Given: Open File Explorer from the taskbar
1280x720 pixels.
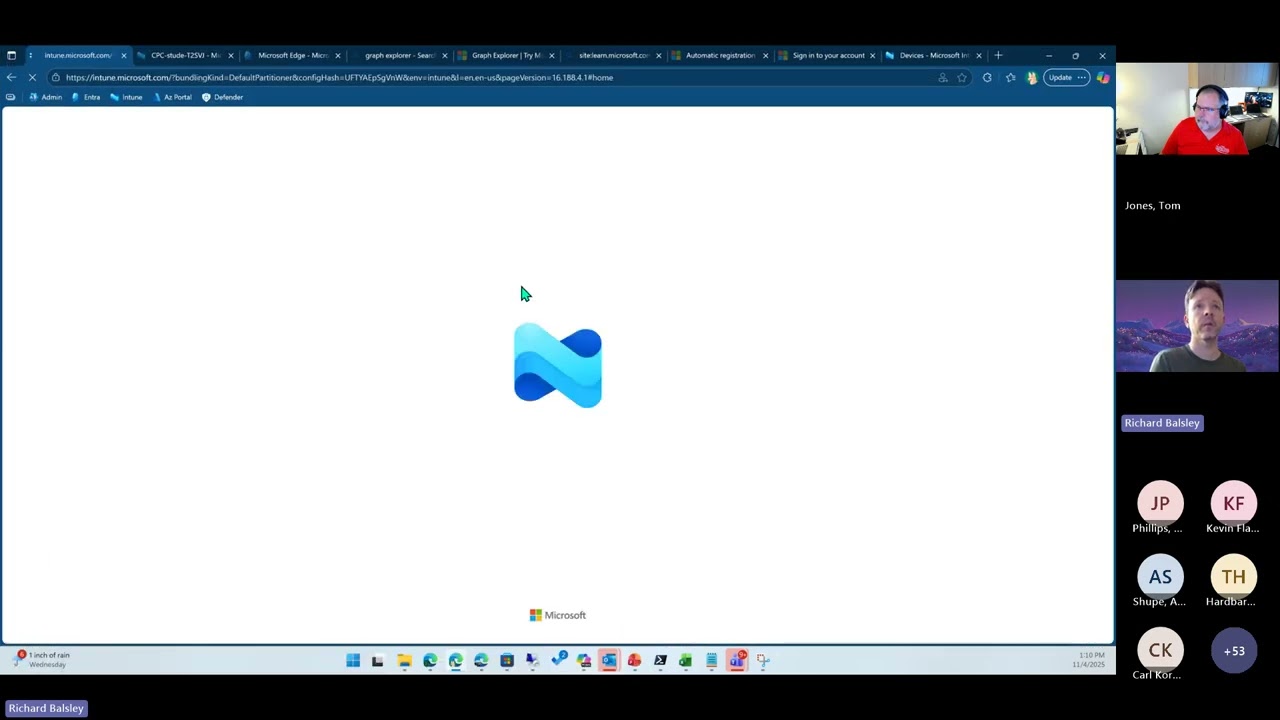Looking at the screenshot, I should coord(404,660).
